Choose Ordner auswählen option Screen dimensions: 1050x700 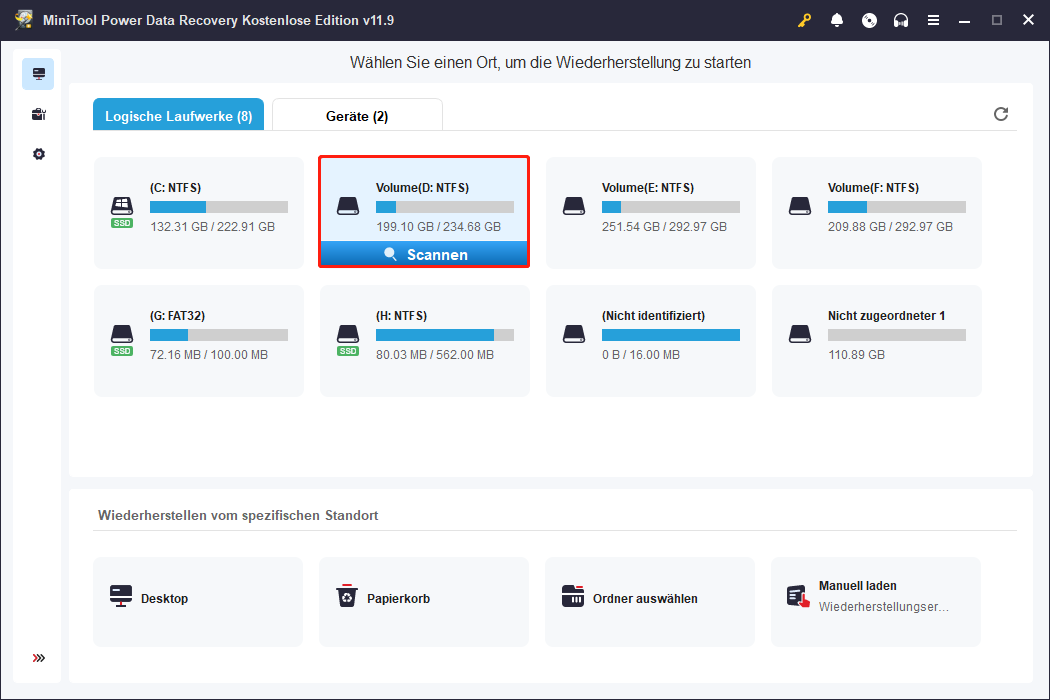tap(650, 602)
